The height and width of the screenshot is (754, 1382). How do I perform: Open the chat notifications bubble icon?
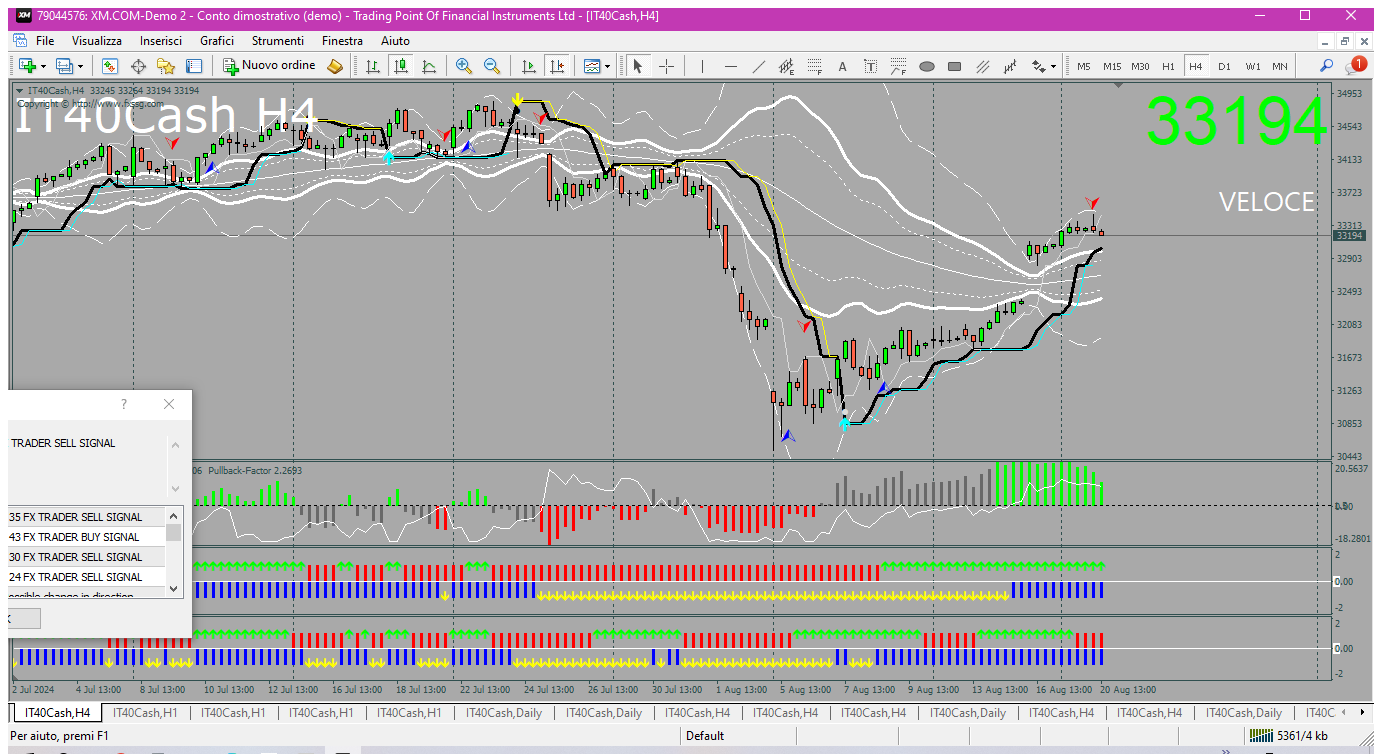1355,65
